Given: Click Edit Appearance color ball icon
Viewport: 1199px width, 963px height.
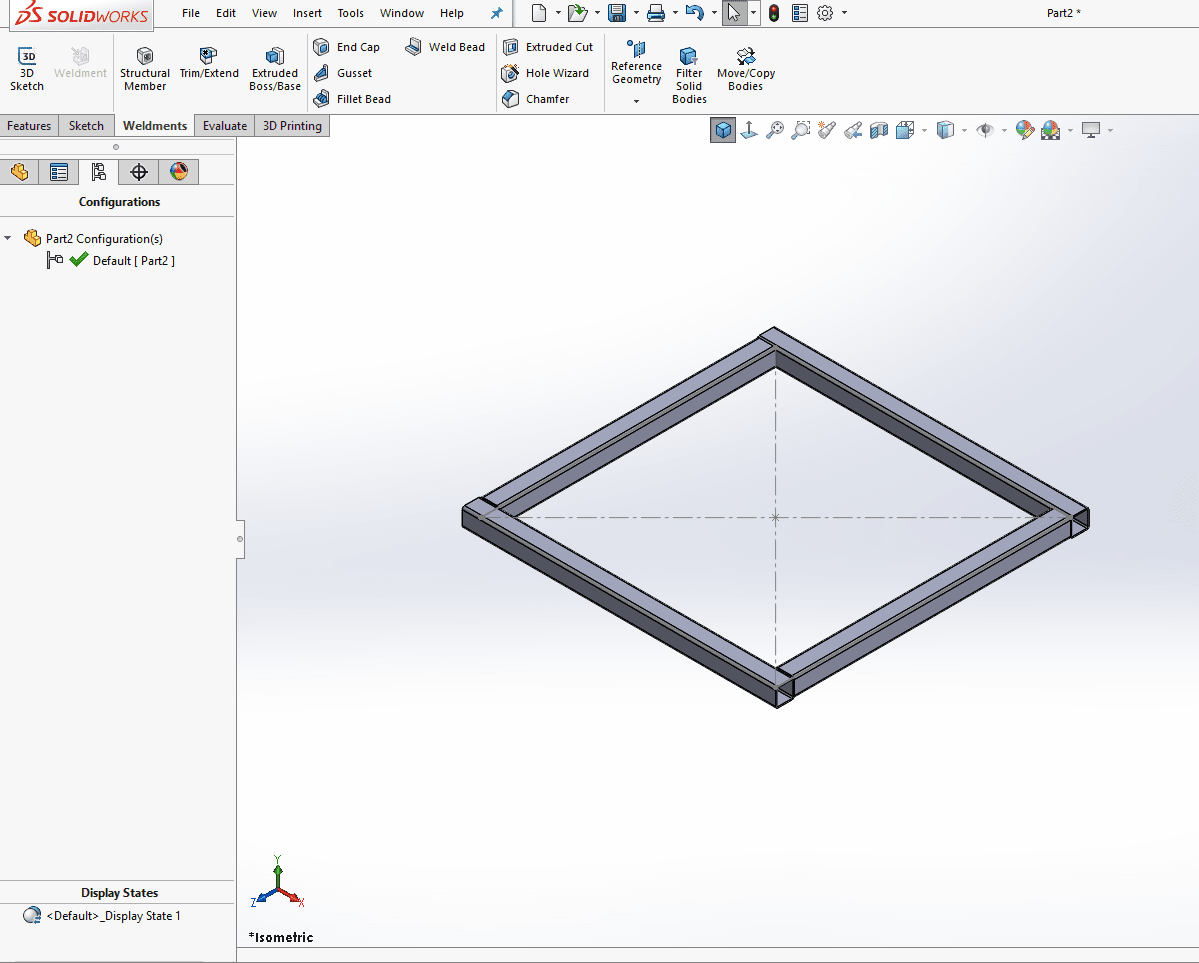Looking at the screenshot, I should pyautogui.click(x=1025, y=130).
